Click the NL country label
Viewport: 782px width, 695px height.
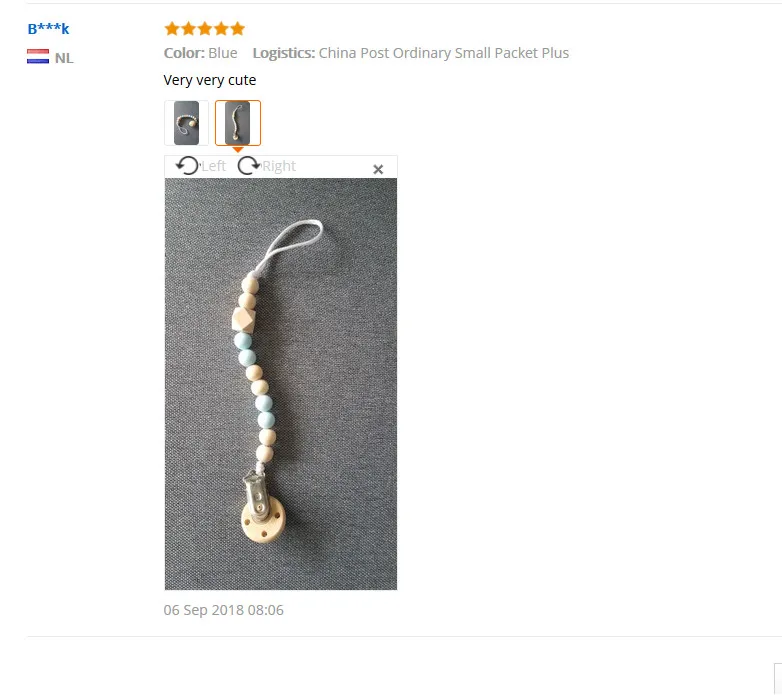pyautogui.click(x=64, y=58)
